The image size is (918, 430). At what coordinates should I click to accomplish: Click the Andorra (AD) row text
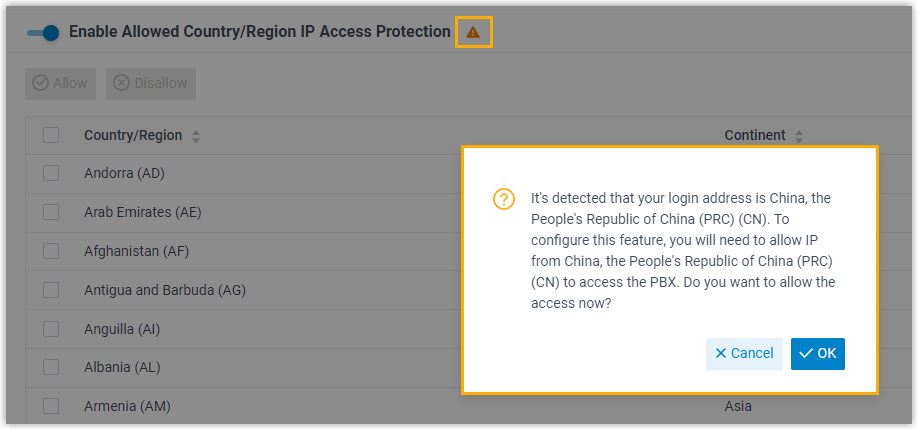(x=124, y=173)
